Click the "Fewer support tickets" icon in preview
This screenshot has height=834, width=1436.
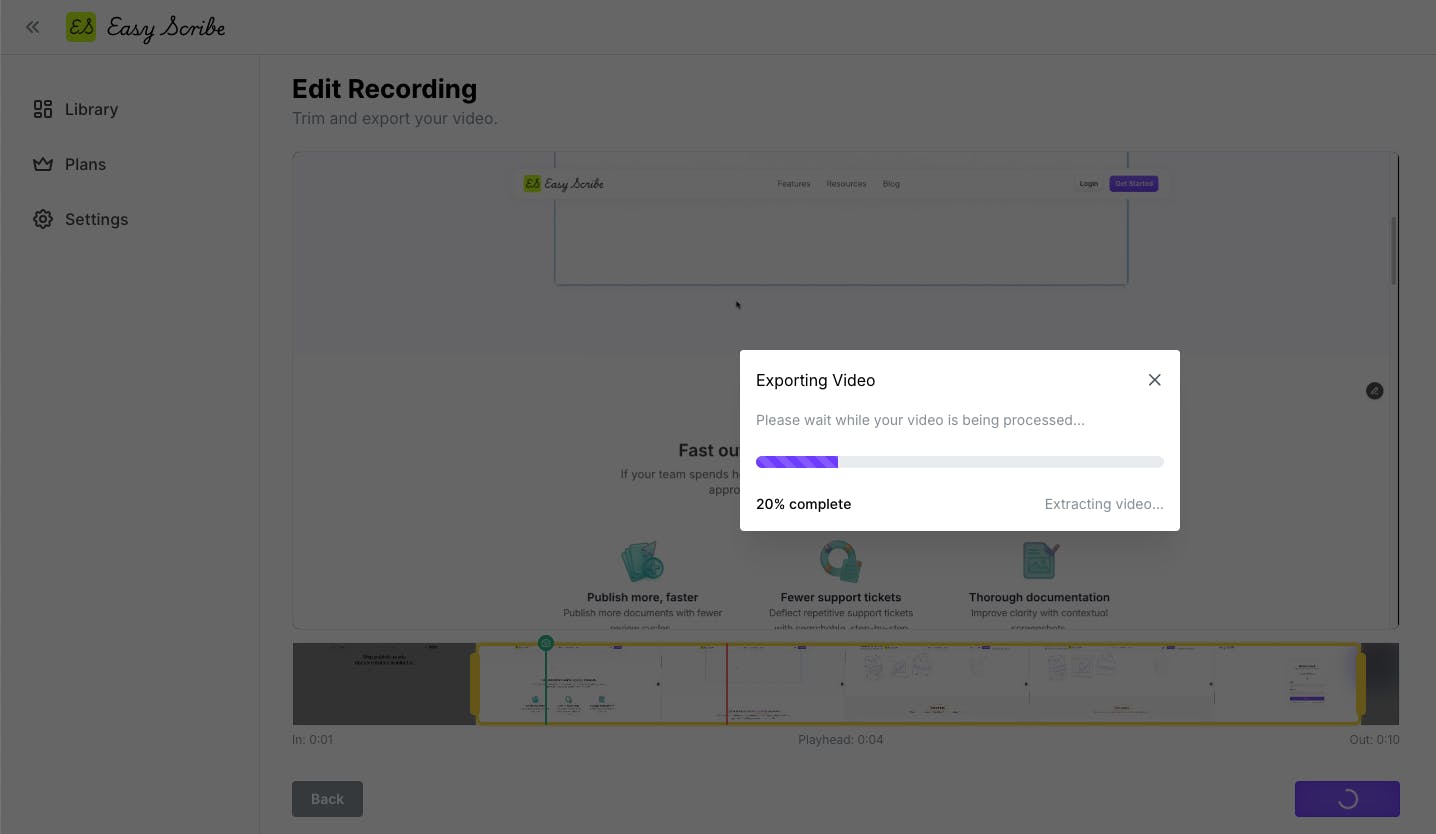(841, 561)
